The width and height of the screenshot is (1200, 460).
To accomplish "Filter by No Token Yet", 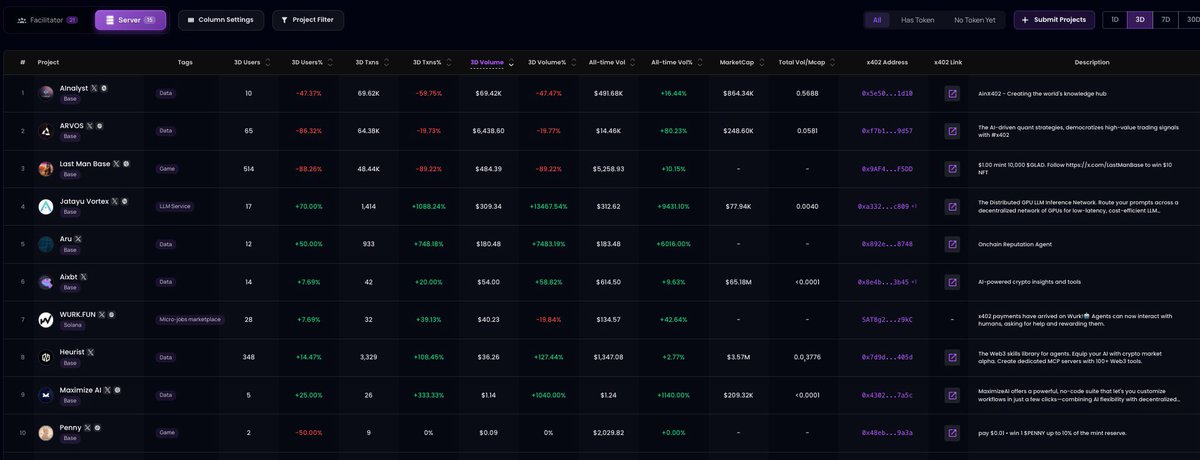I will point(974,20).
